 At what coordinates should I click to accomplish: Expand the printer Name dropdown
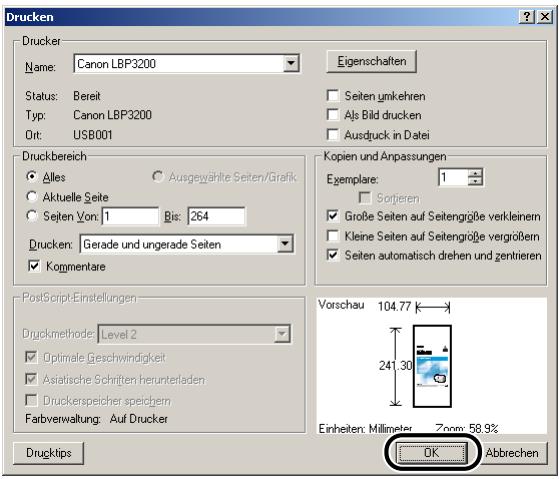point(291,63)
